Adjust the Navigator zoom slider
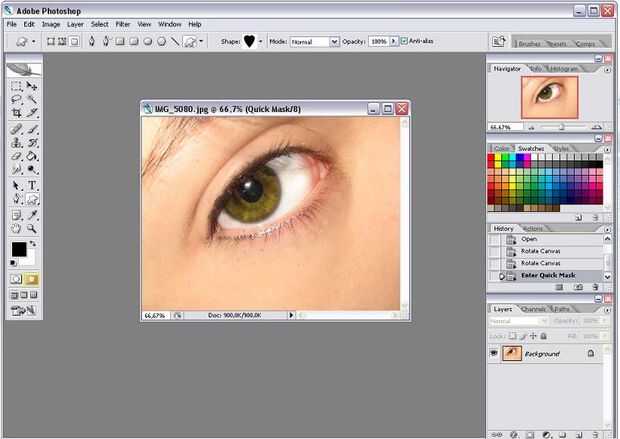The height and width of the screenshot is (439, 620). tap(561, 127)
